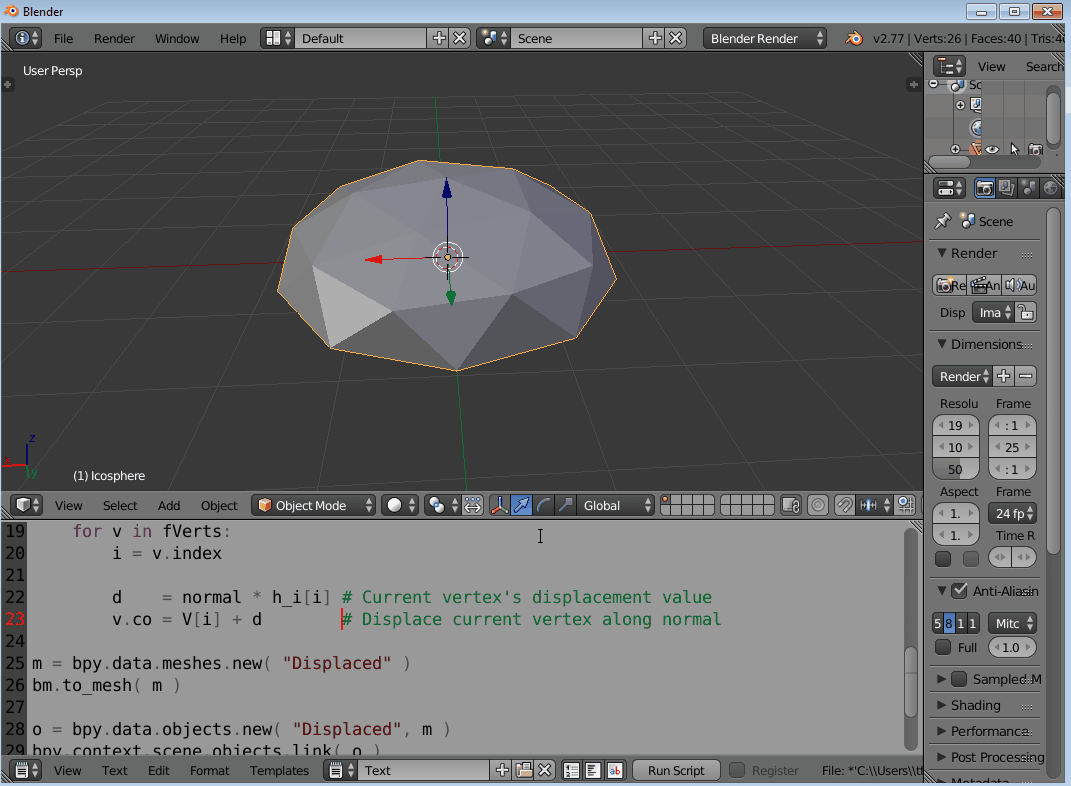Screen dimensions: 1071x786
Task: Disable the Anti-Aliasing checkbox
Action: pyautogui.click(x=959, y=590)
